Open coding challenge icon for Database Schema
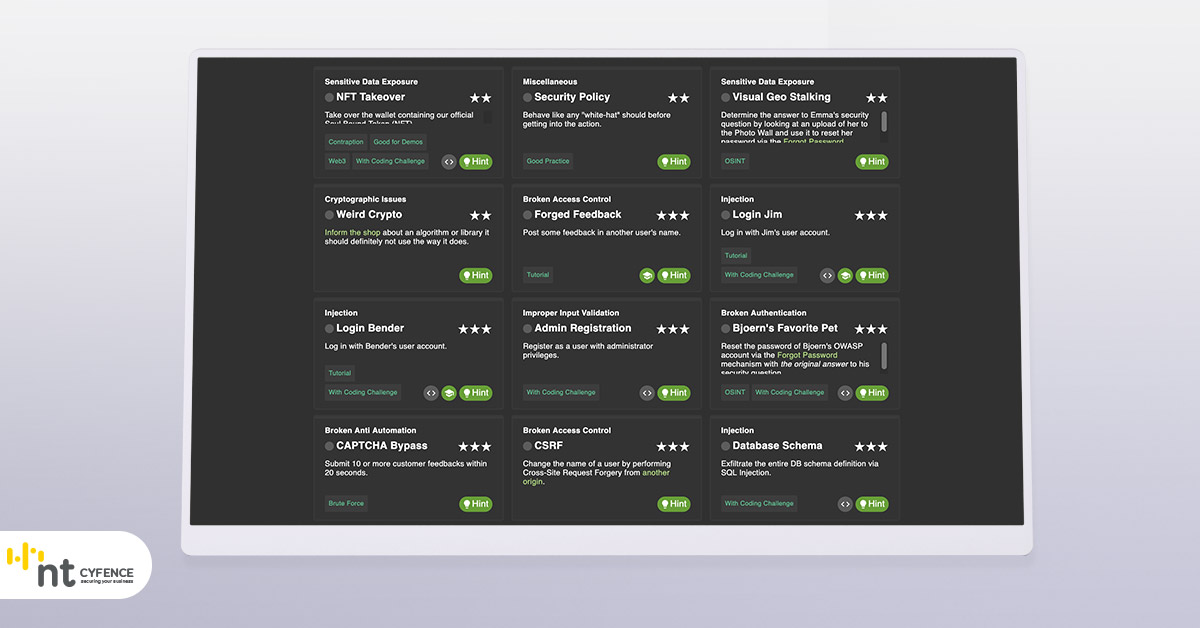The width and height of the screenshot is (1200, 628). tap(845, 505)
